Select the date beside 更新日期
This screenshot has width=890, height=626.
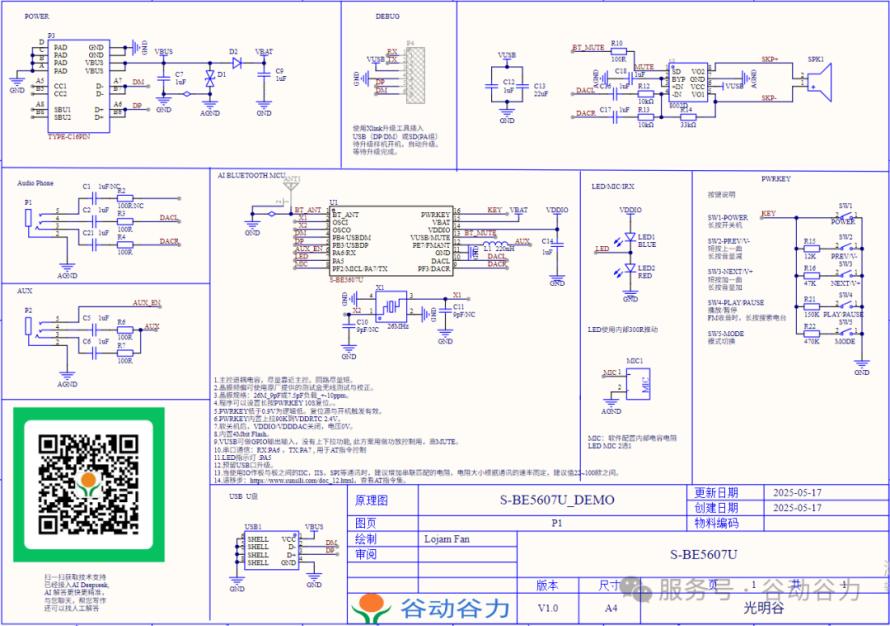pyautogui.click(x=797, y=493)
